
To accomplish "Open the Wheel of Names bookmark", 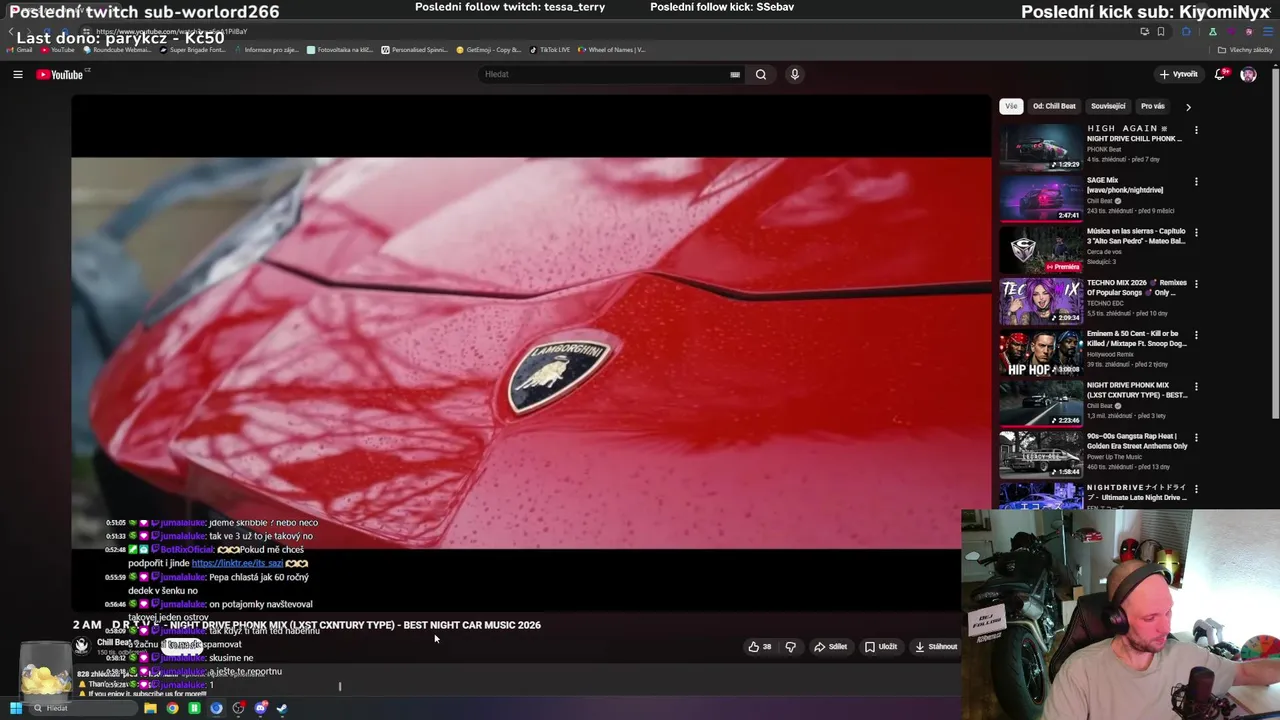I will [x=612, y=49].
